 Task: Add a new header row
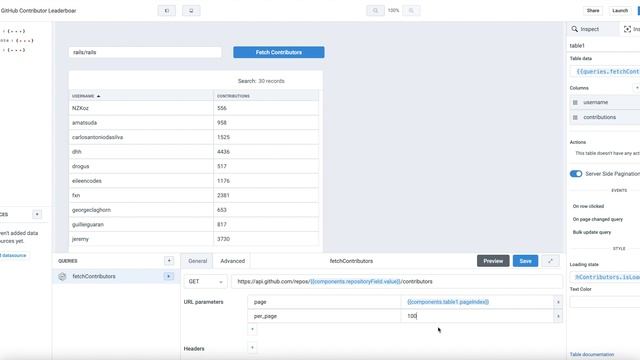(x=252, y=348)
